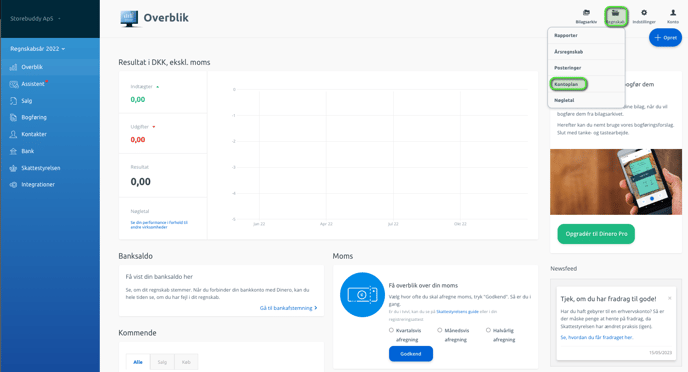Dismiss the newsfeed fradrag card
Image resolution: width=688 pixels, height=372 pixels.
pyautogui.click(x=670, y=298)
